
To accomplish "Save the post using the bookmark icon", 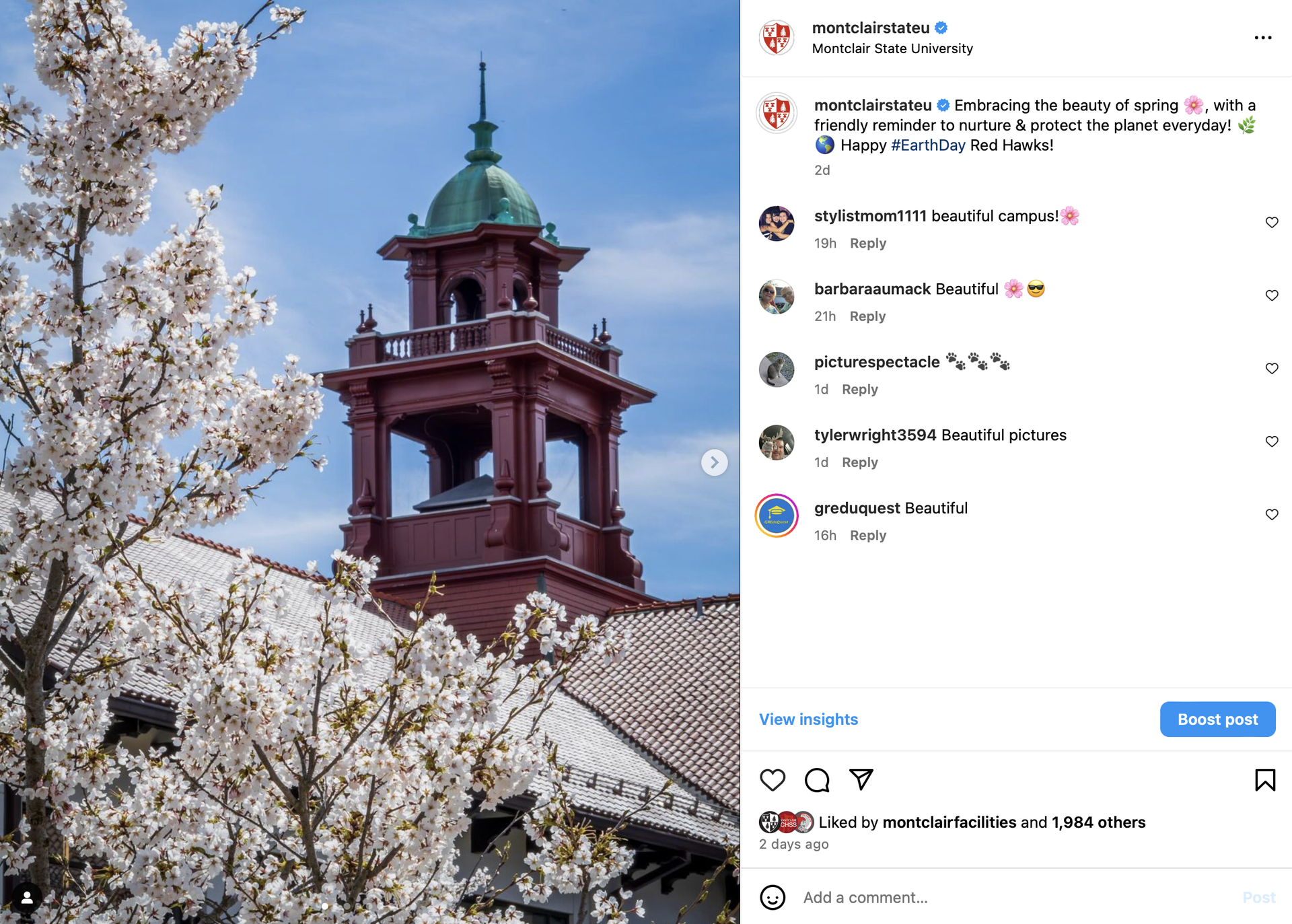I will pyautogui.click(x=1266, y=780).
